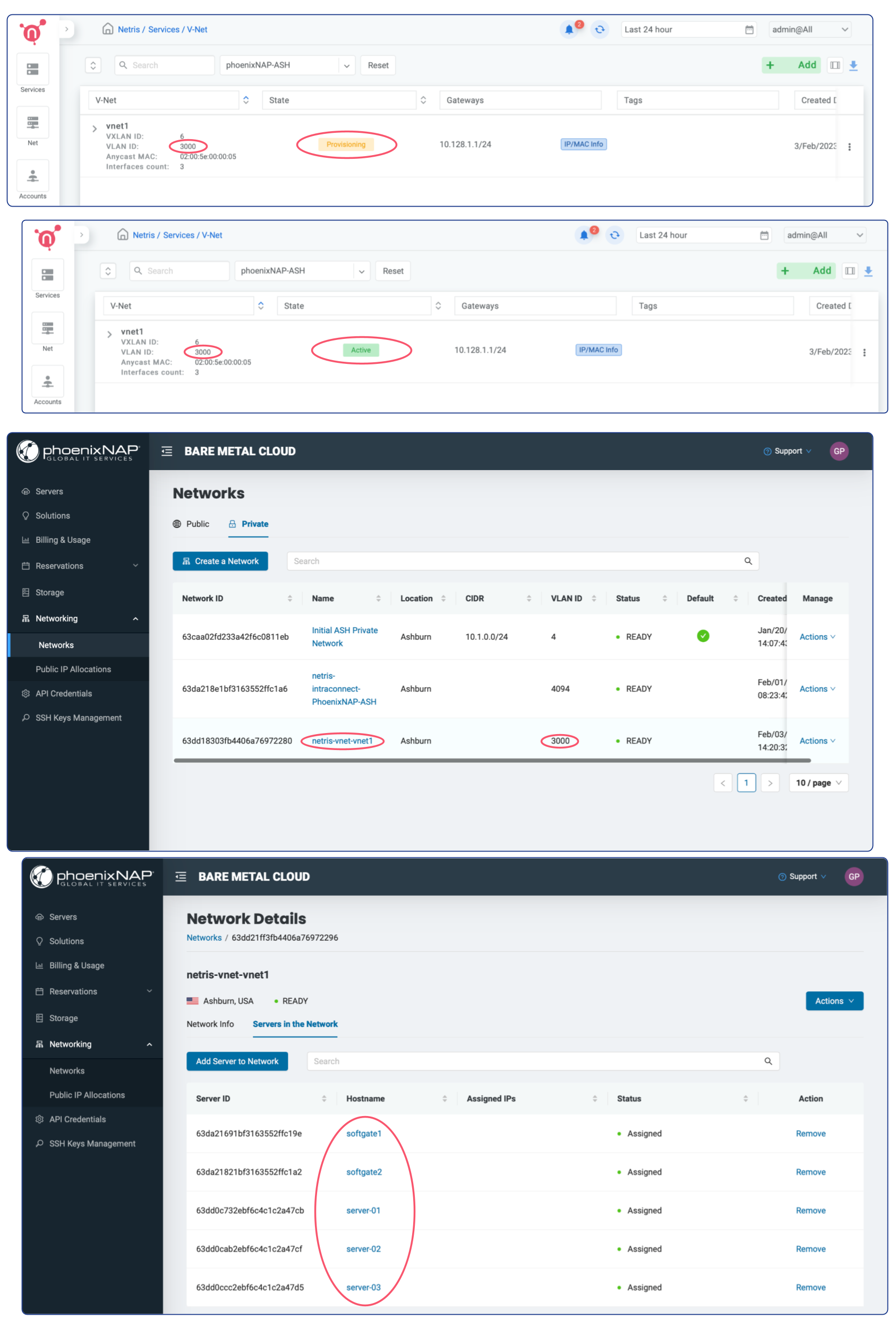Image resolution: width=896 pixels, height=1328 pixels.
Task: Remove server-02 from the network
Action: 810,1248
